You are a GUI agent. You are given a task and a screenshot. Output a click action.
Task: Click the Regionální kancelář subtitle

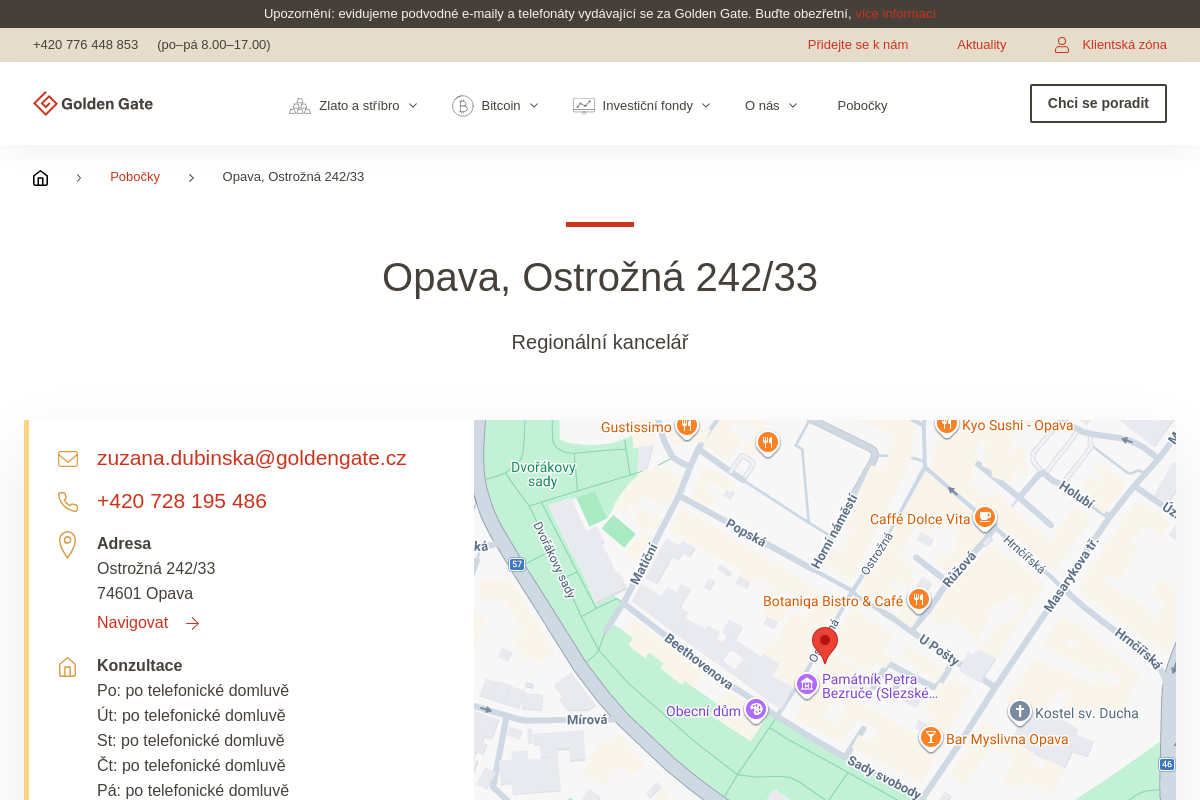600,342
